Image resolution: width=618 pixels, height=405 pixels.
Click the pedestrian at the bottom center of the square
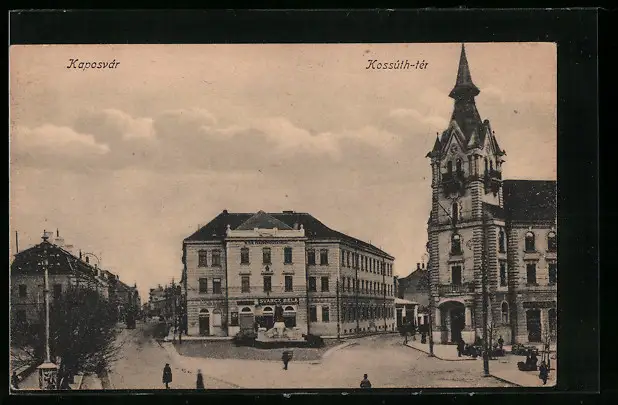click(x=365, y=381)
